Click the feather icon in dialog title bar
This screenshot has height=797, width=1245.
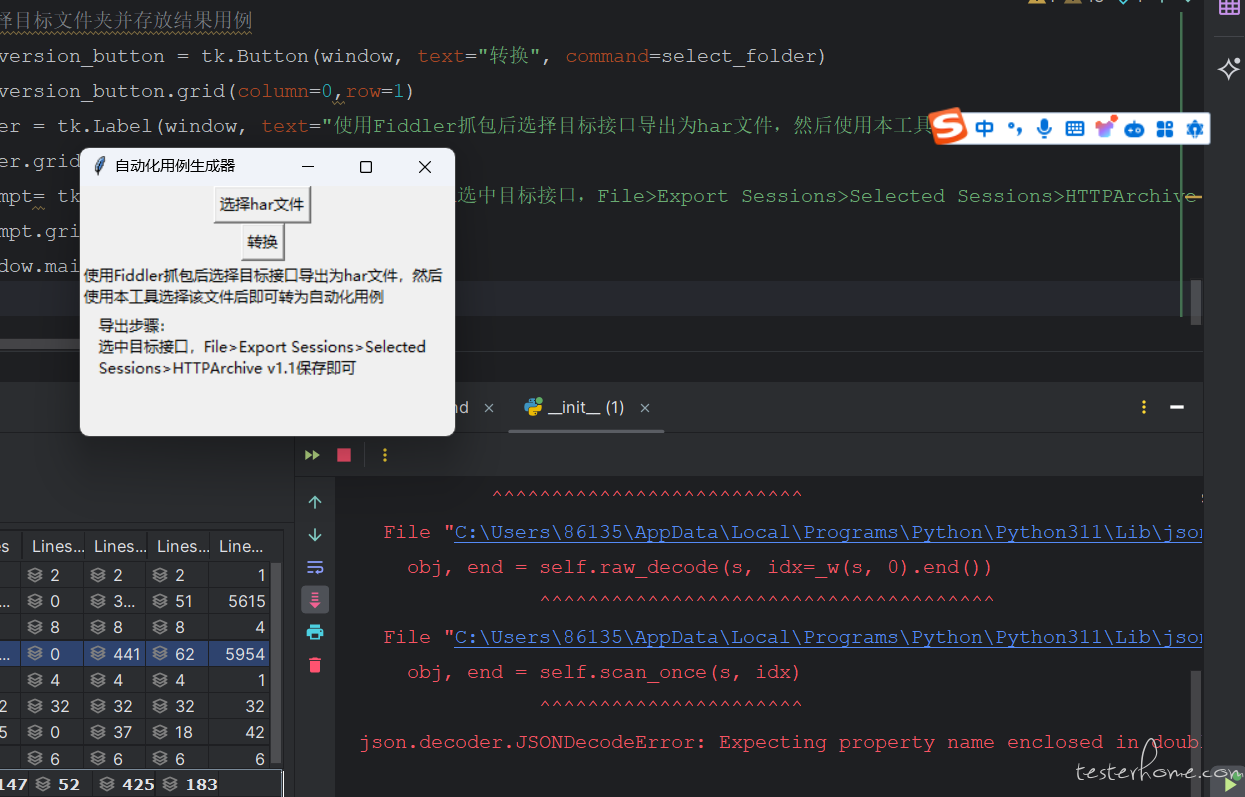tap(99, 166)
